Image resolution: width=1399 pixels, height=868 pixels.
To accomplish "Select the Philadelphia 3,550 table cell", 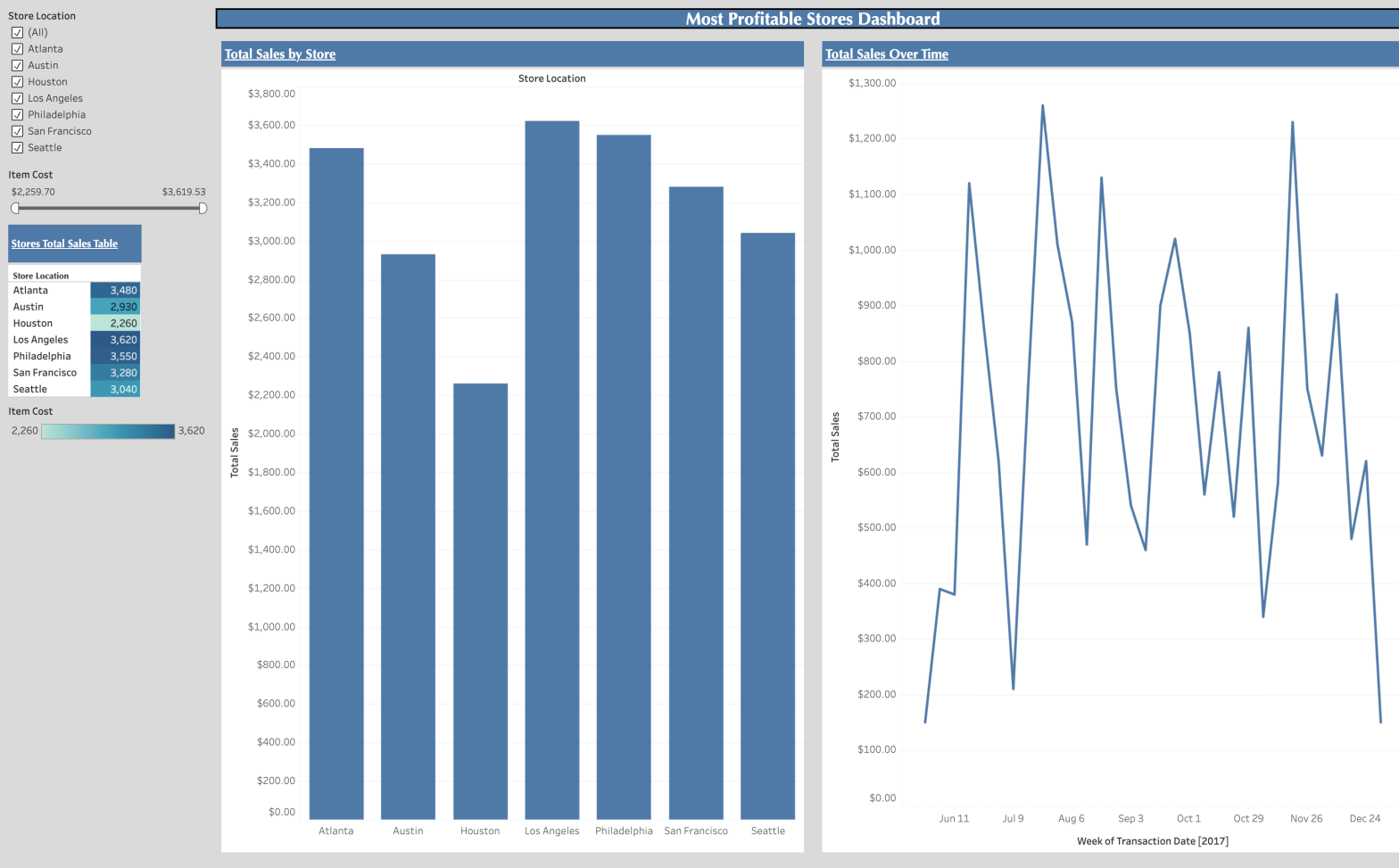I will 115,356.
